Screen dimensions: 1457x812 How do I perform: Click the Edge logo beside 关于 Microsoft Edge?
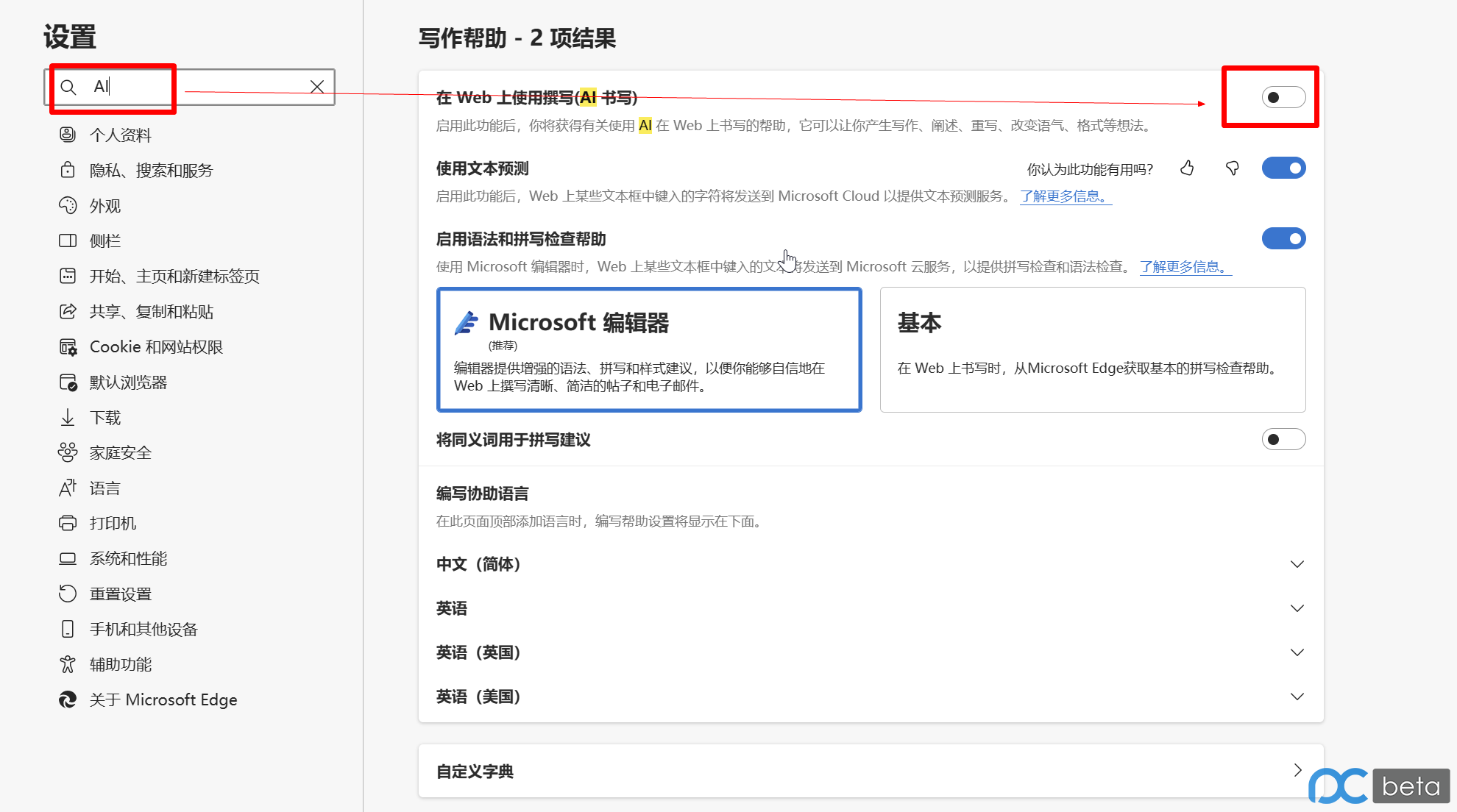point(68,699)
